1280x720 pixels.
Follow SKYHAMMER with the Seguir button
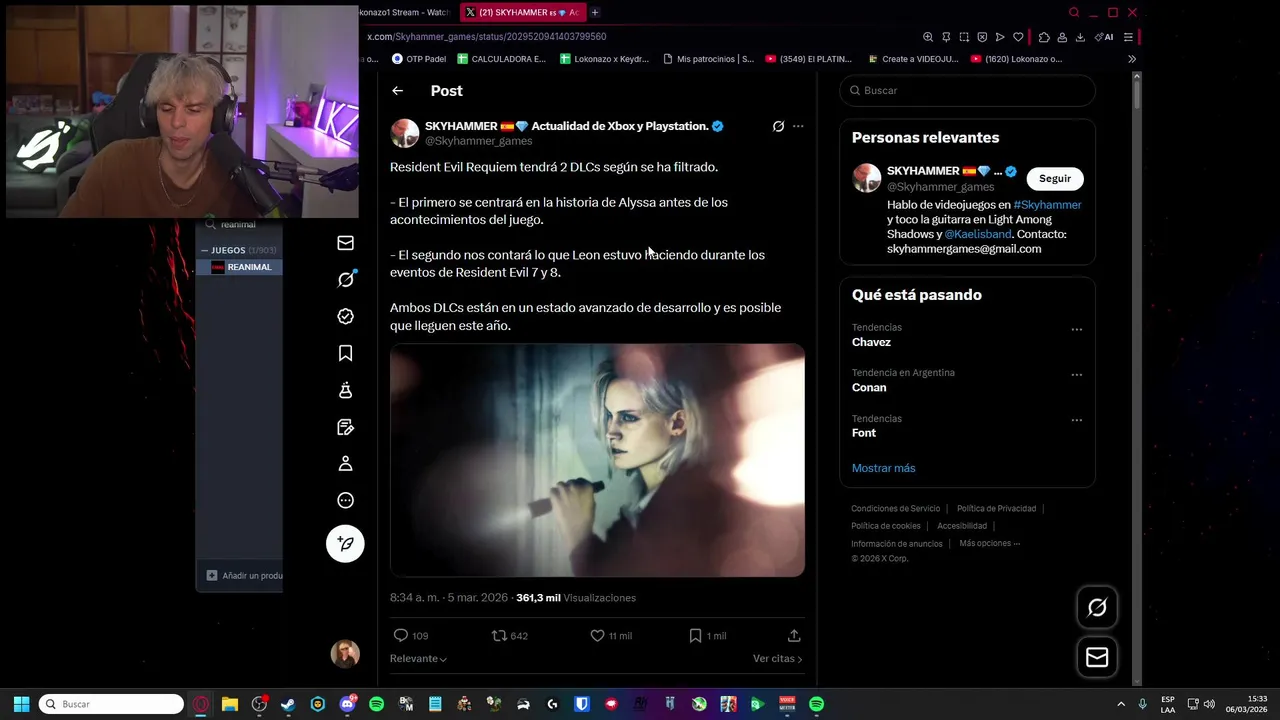pyautogui.click(x=1055, y=178)
